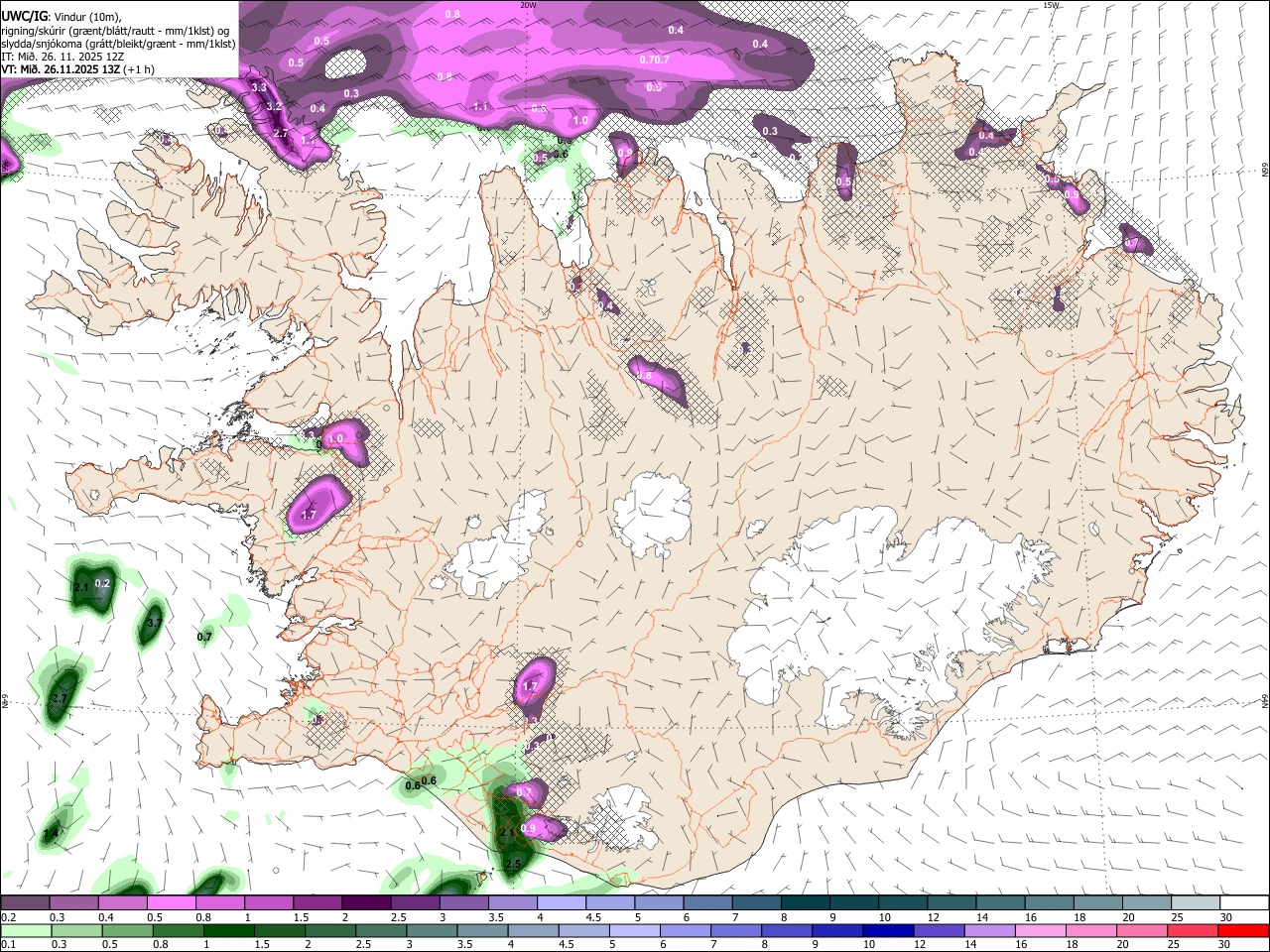The height and width of the screenshot is (952, 1270).
Task: Click the 20W longitude label
Action: 528,5
